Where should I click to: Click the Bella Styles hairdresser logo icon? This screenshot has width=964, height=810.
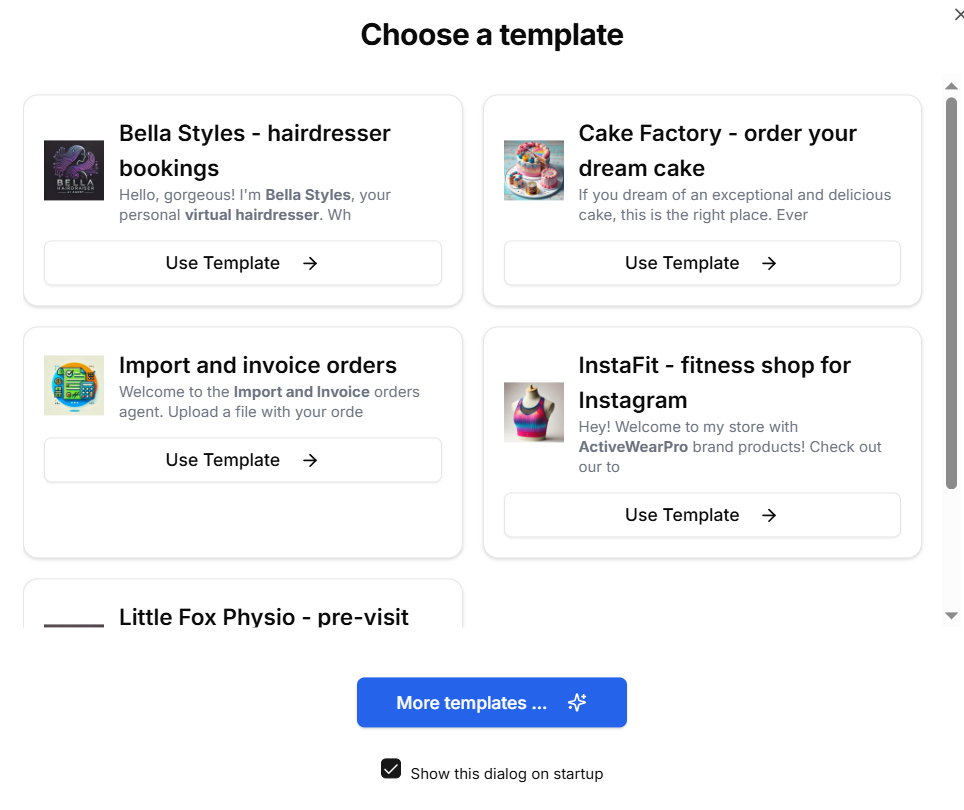point(74,170)
